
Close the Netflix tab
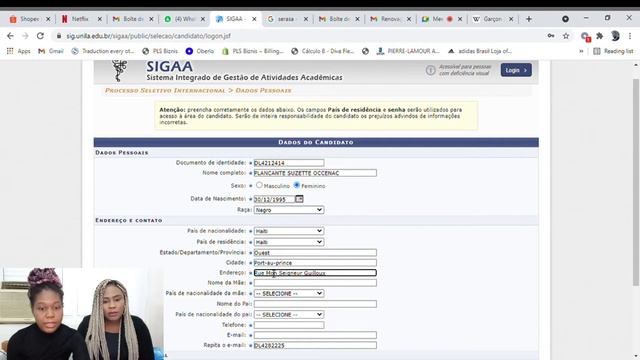point(100,19)
